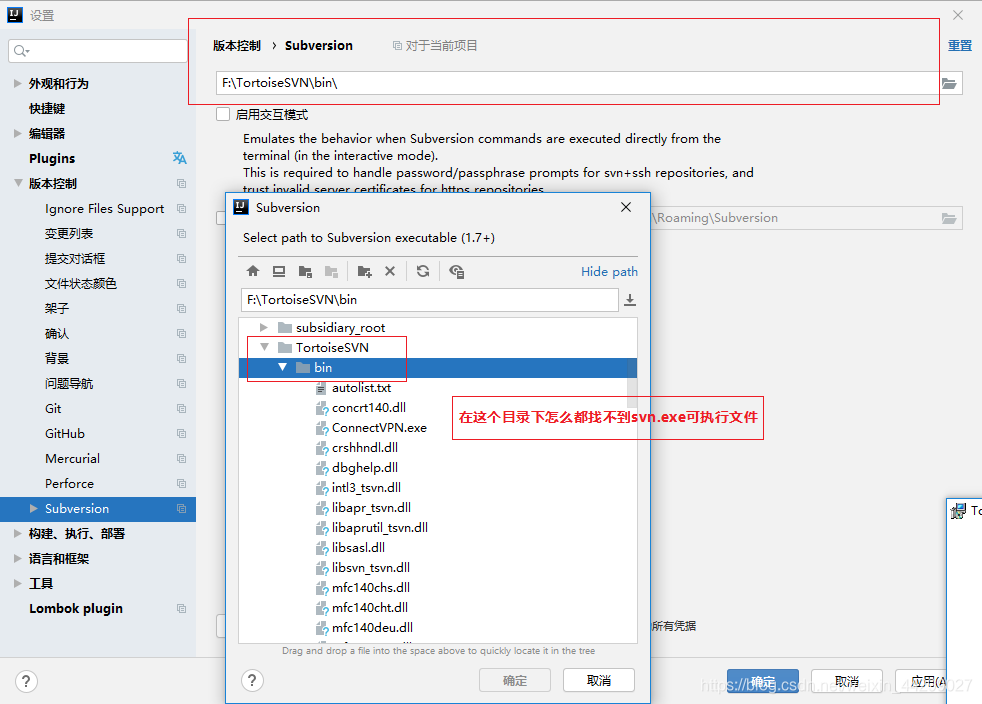This screenshot has height=704, width=982.
Task: Click the project-level icon beside Git
Action: pyautogui.click(x=182, y=408)
